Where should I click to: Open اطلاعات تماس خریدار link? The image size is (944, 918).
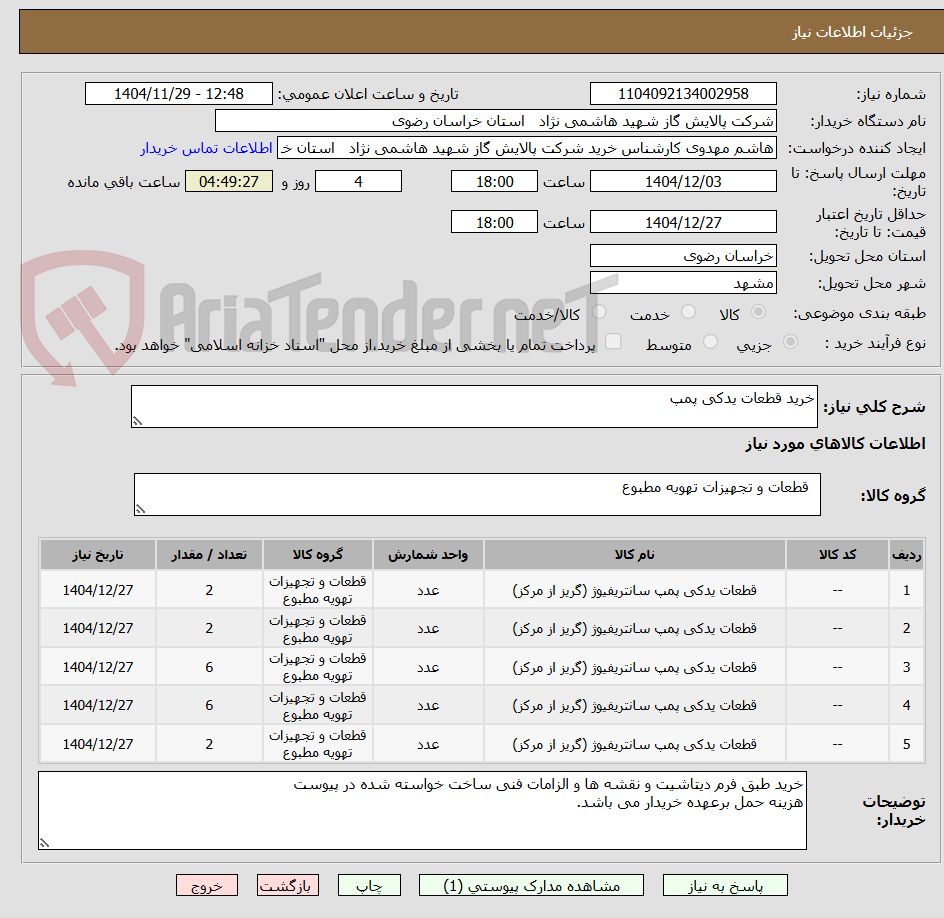[206, 148]
